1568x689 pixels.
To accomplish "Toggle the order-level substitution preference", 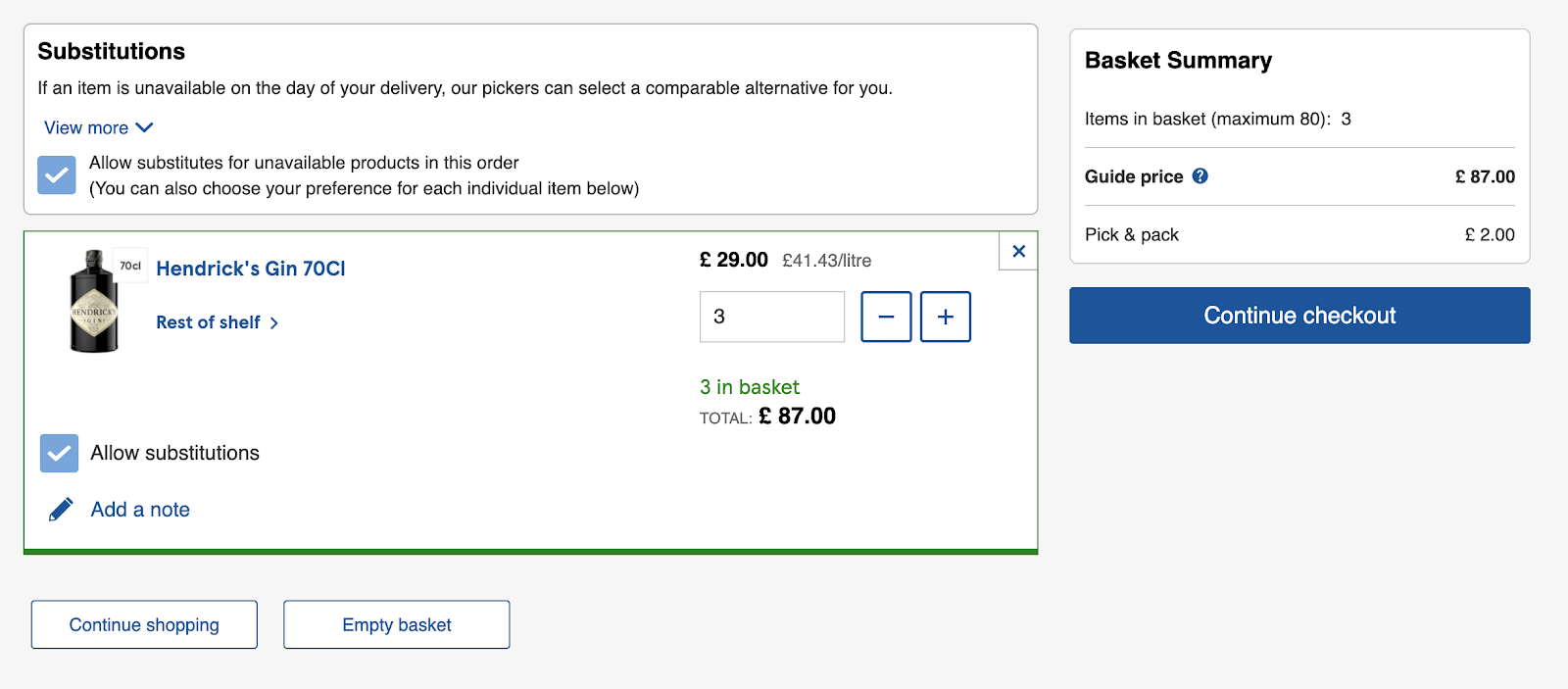I will [x=56, y=174].
